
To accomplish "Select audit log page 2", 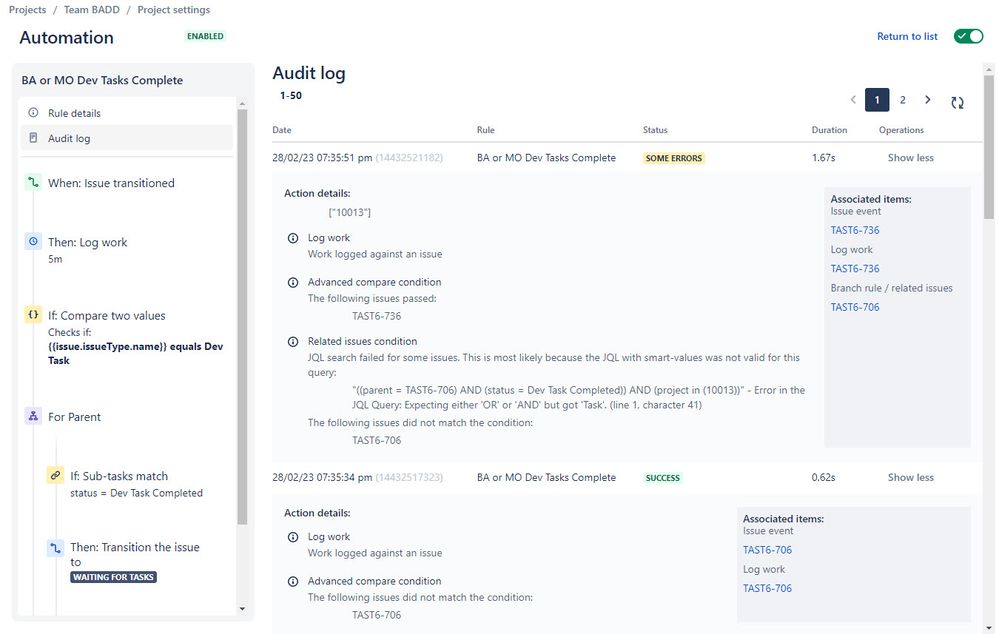I will pyautogui.click(x=902, y=99).
